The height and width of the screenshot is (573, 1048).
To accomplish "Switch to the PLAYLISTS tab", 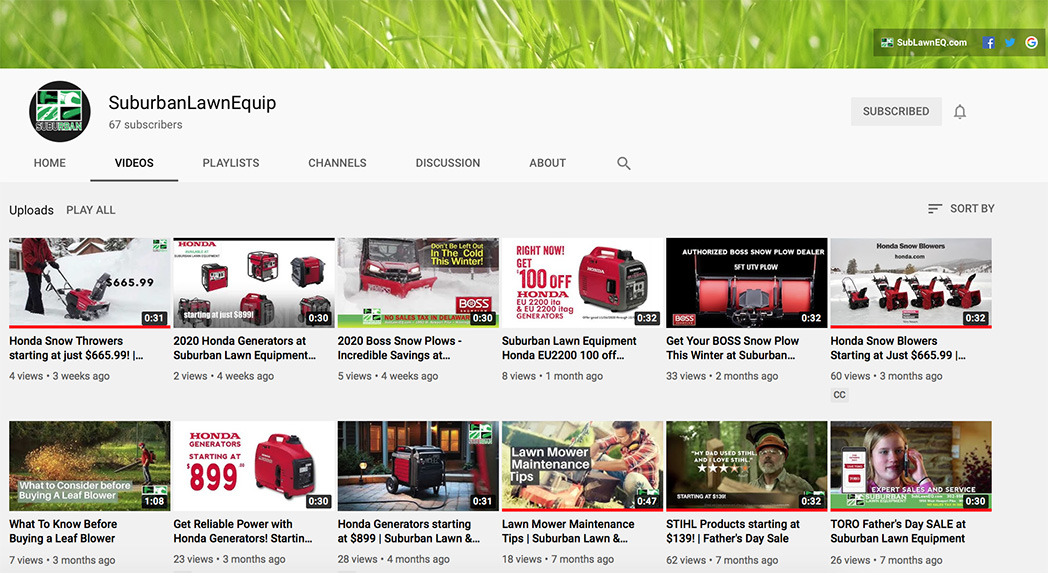I will (231, 163).
